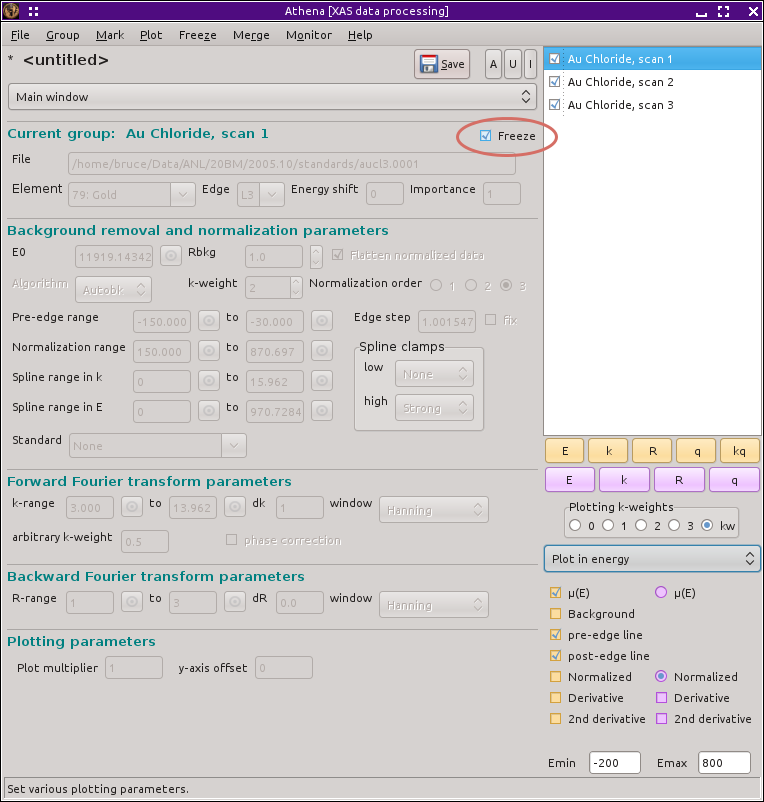The image size is (764, 802).
Task: Click the pluck button for spline range in k start
Action: coord(209,381)
